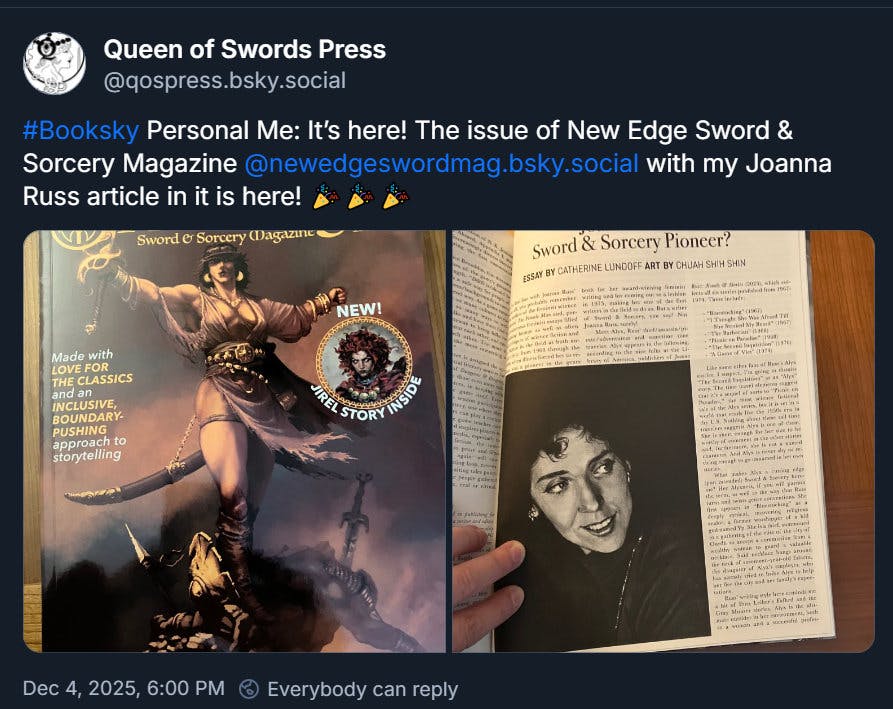Click the post text mentioning New Edge Sword

[x=427, y=164]
